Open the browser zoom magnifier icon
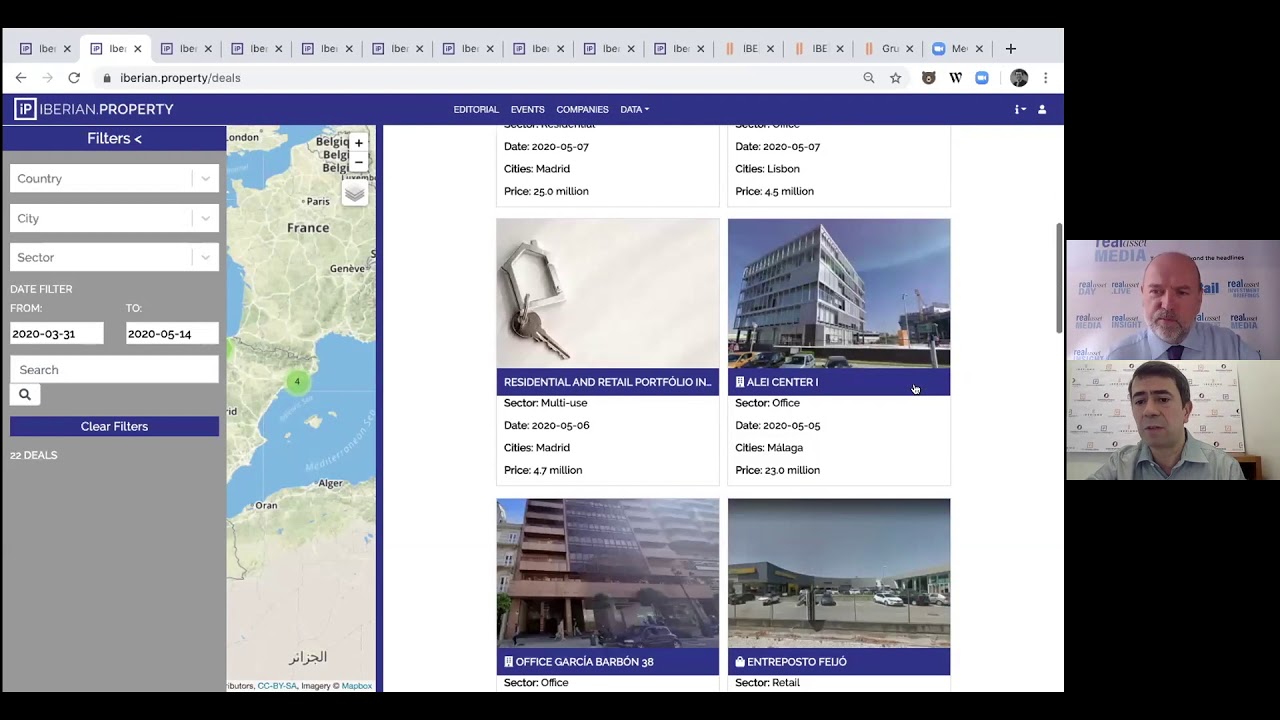The width and height of the screenshot is (1280, 720). point(869,78)
